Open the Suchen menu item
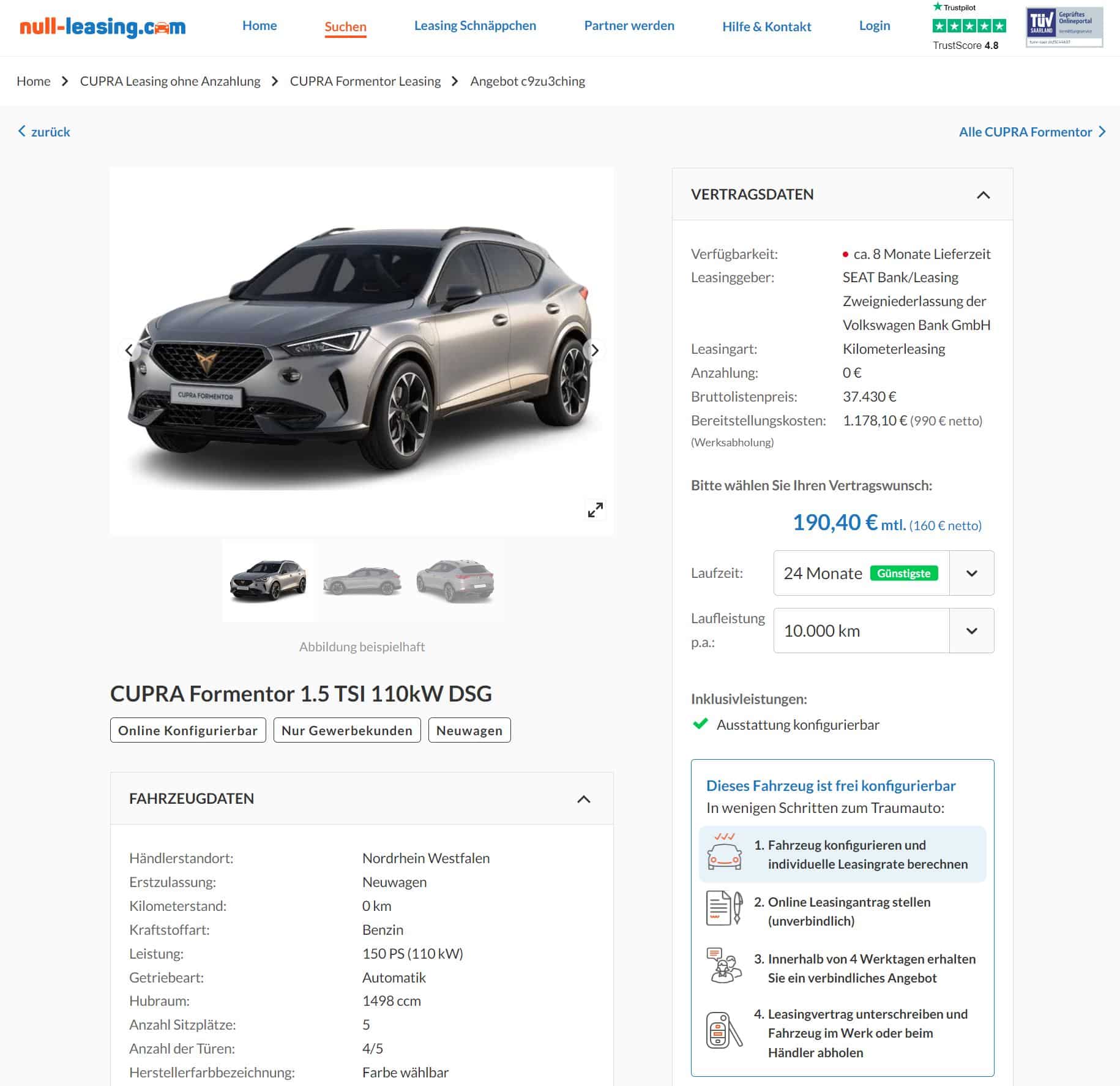Viewport: 1120px width, 1086px height. point(345,27)
